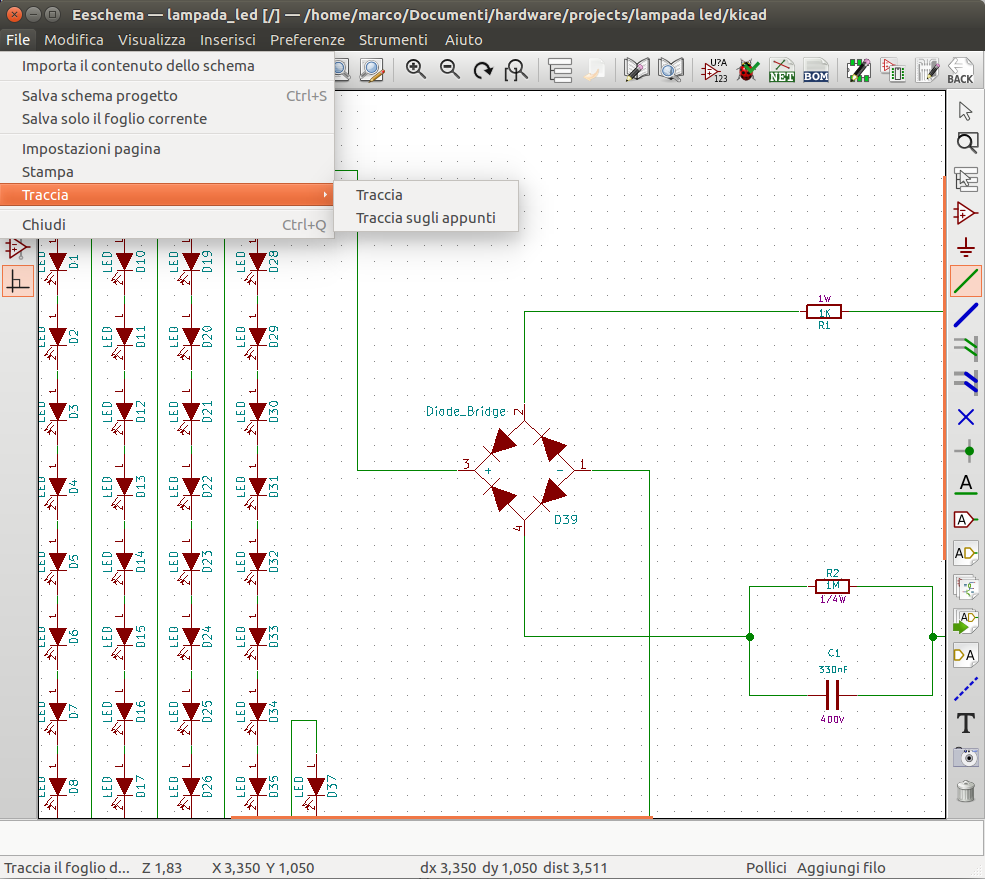Select the Place wire tool
This screenshot has height=879, width=985.
pos(966,281)
